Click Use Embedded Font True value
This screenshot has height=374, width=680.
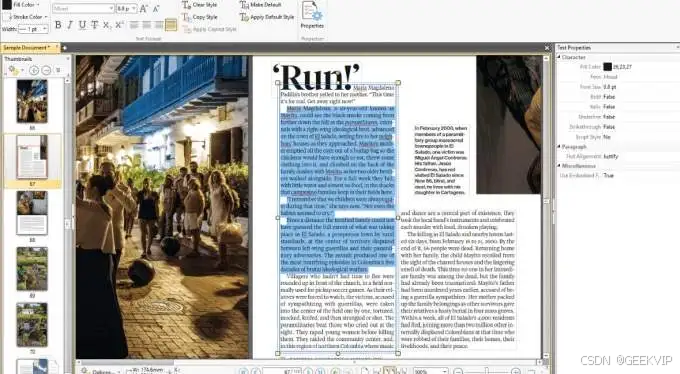coord(608,175)
